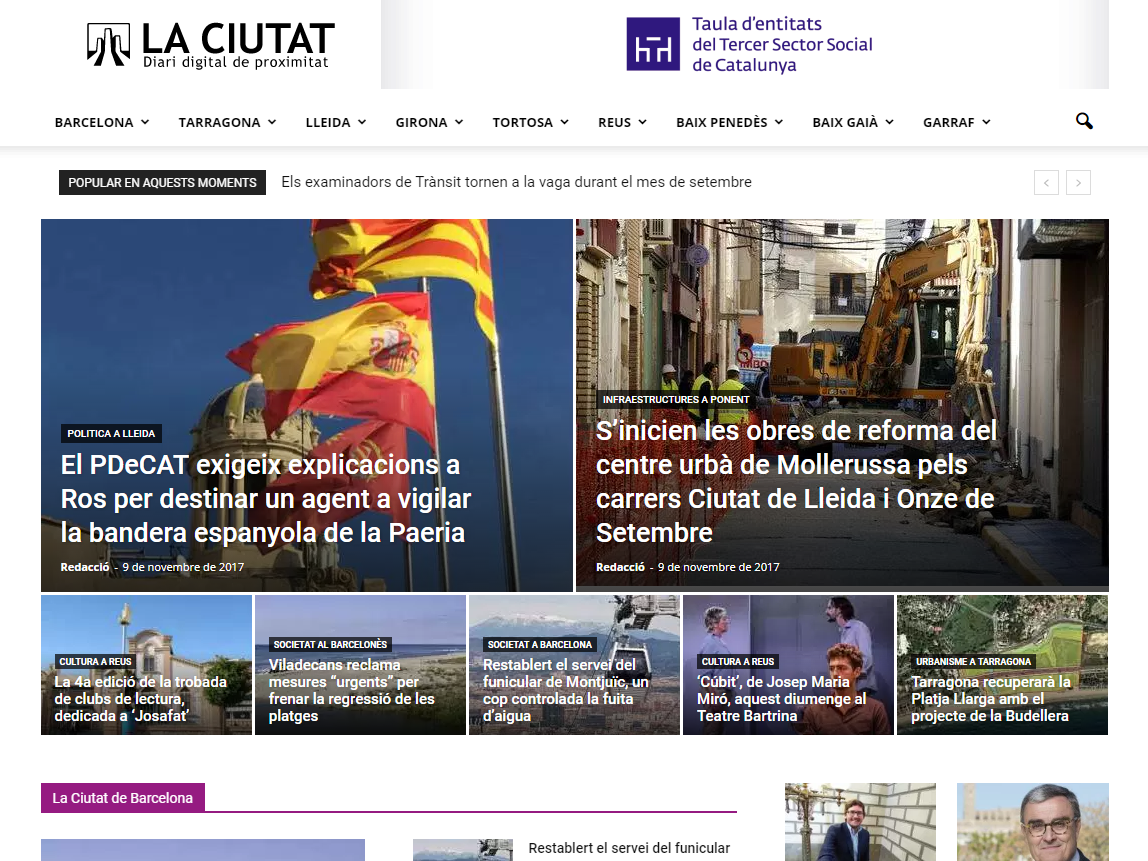Open the GIRONA menu item
Viewport: 1148px width, 861px height.
422,122
